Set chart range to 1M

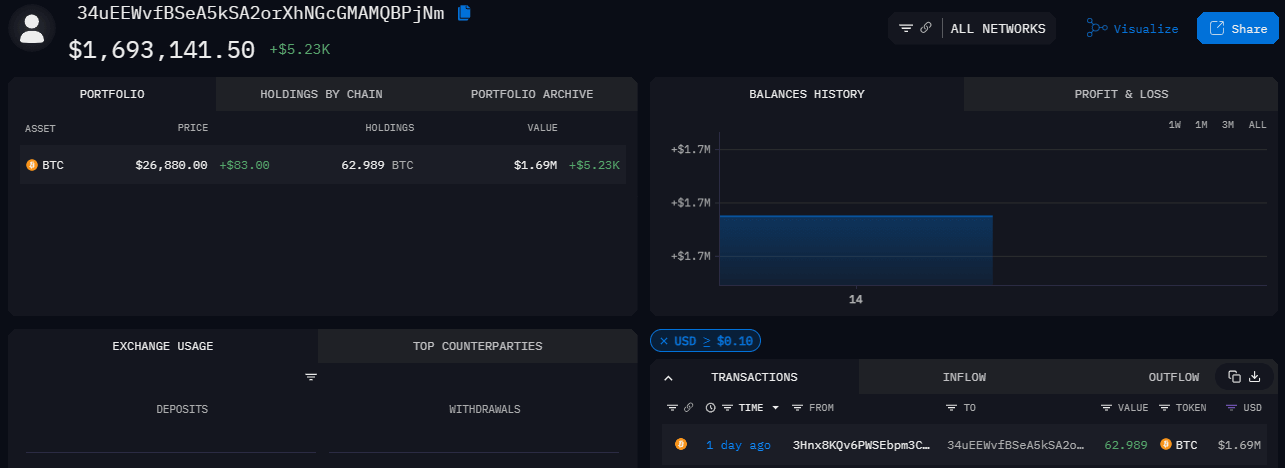[1201, 125]
